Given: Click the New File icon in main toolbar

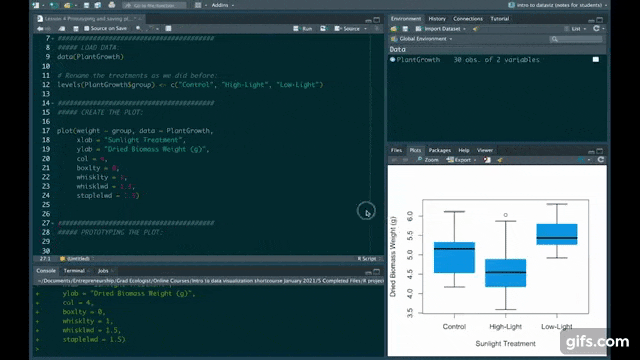Looking at the screenshot, I should [x=36, y=5].
